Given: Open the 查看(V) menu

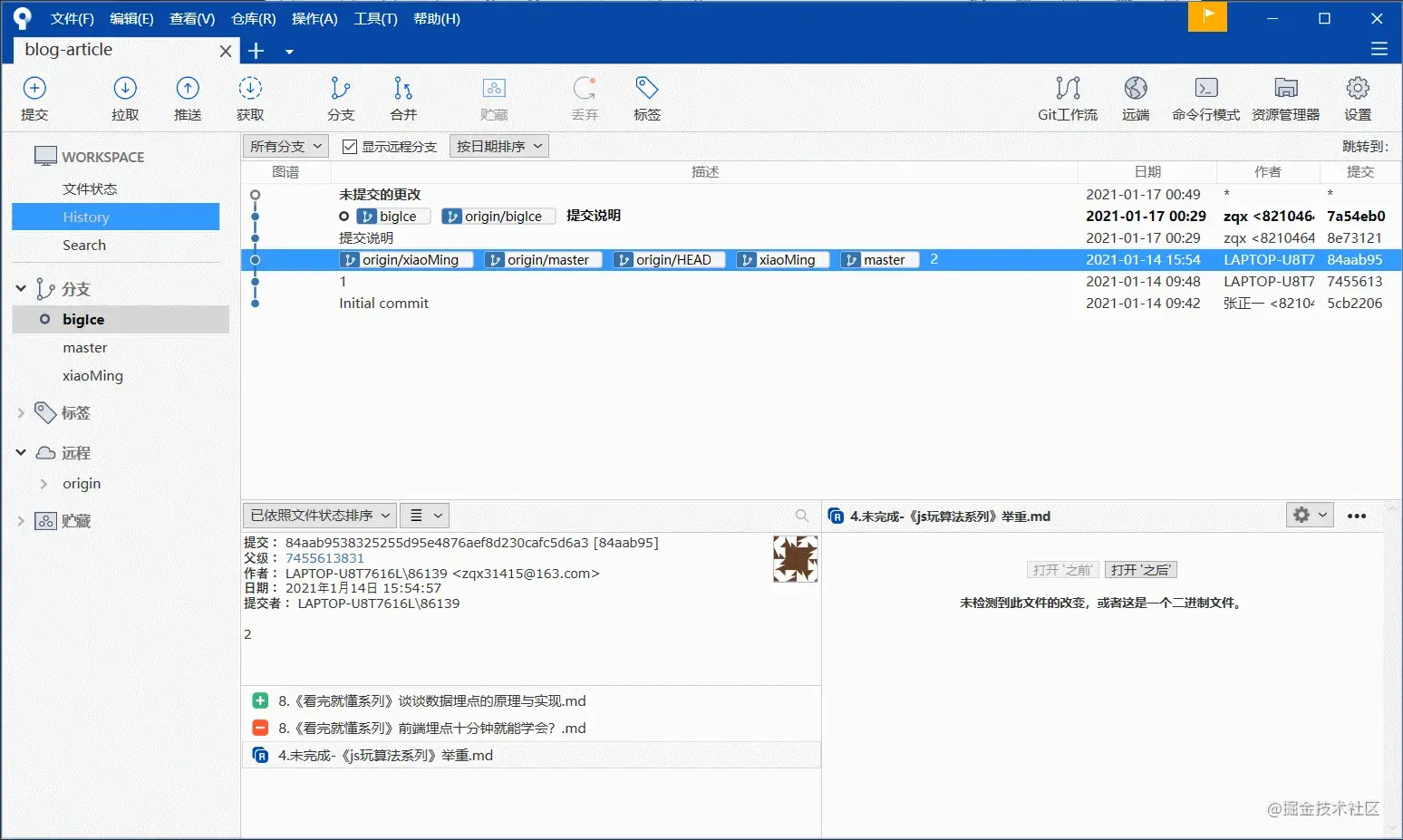Looking at the screenshot, I should [x=192, y=18].
